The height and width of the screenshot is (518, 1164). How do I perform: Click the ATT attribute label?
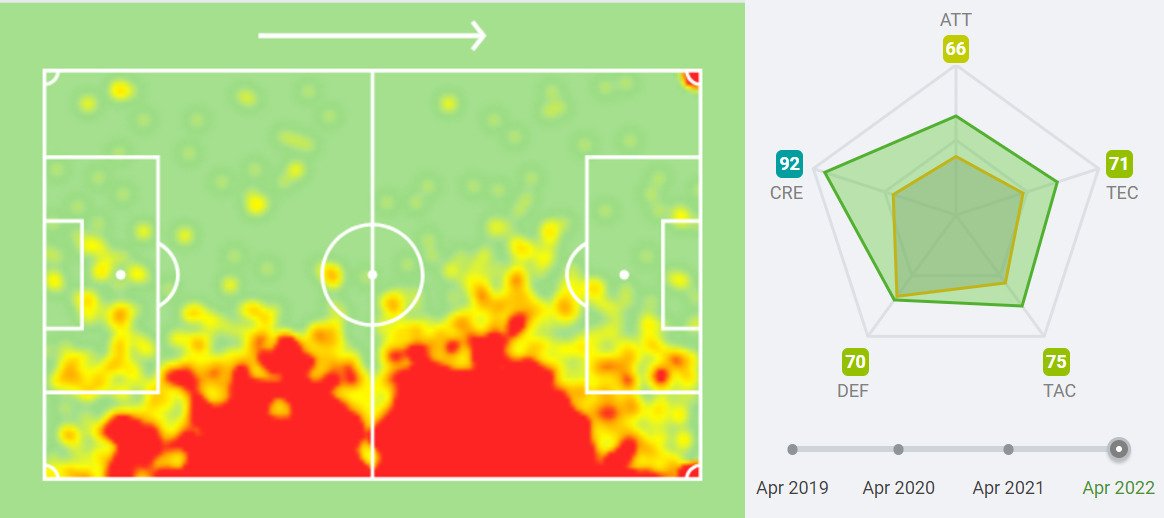(956, 20)
